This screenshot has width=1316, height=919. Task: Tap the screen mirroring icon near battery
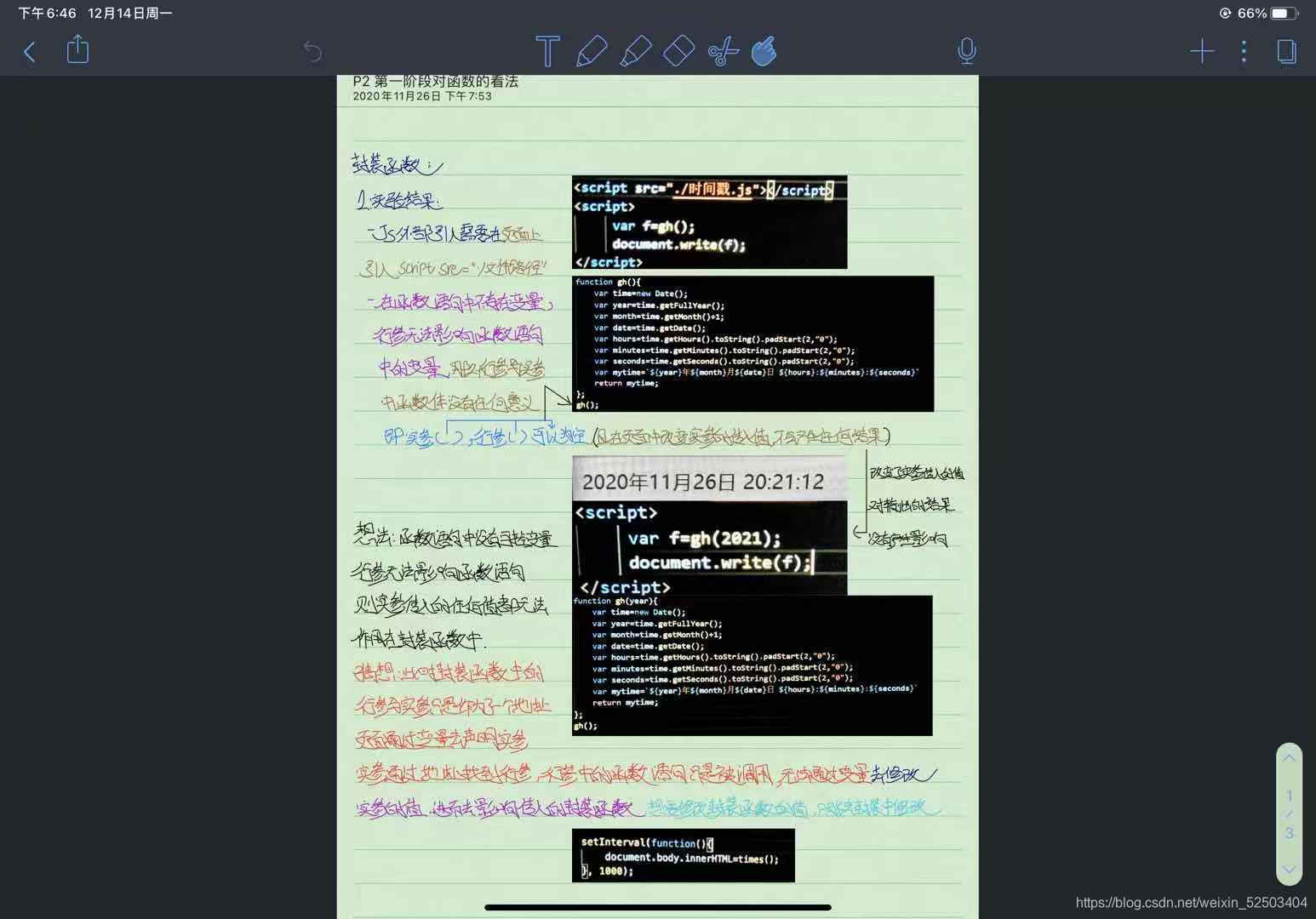[x=1226, y=13]
